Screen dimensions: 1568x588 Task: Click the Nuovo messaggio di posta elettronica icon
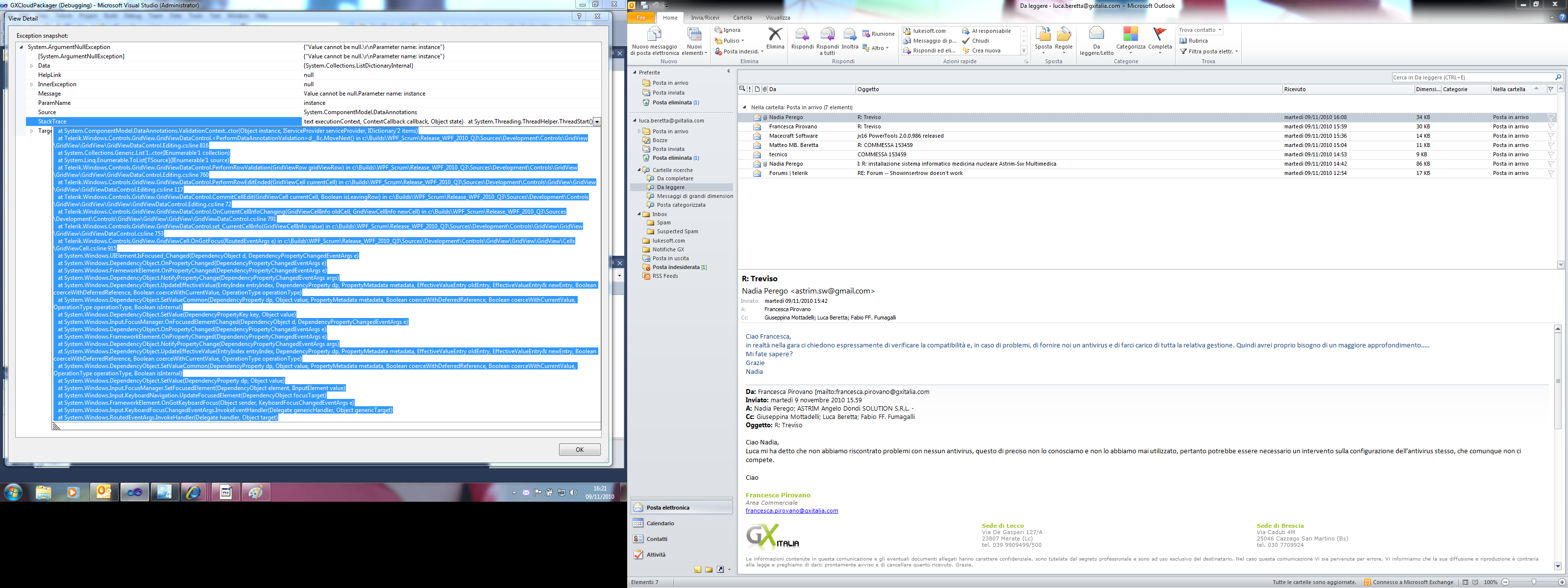coord(654,35)
